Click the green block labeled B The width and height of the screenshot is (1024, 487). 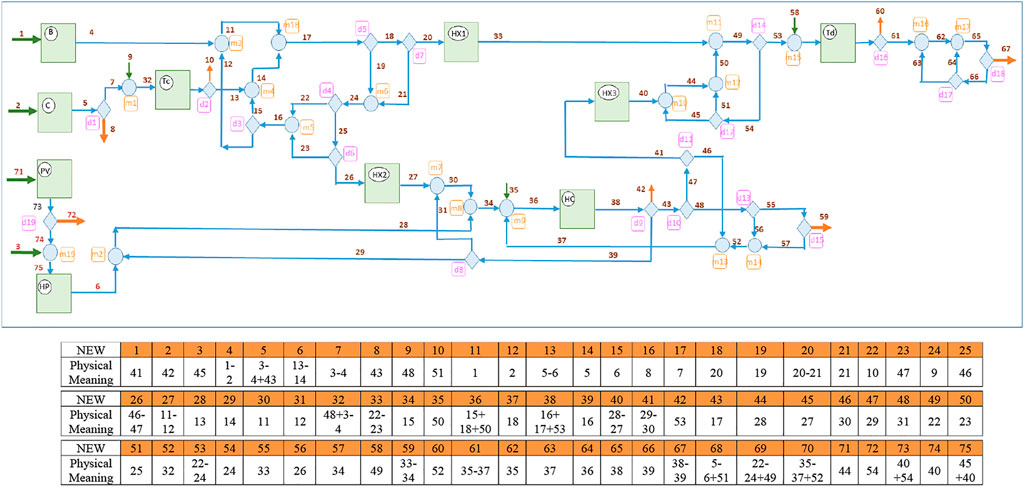pyautogui.click(x=58, y=43)
